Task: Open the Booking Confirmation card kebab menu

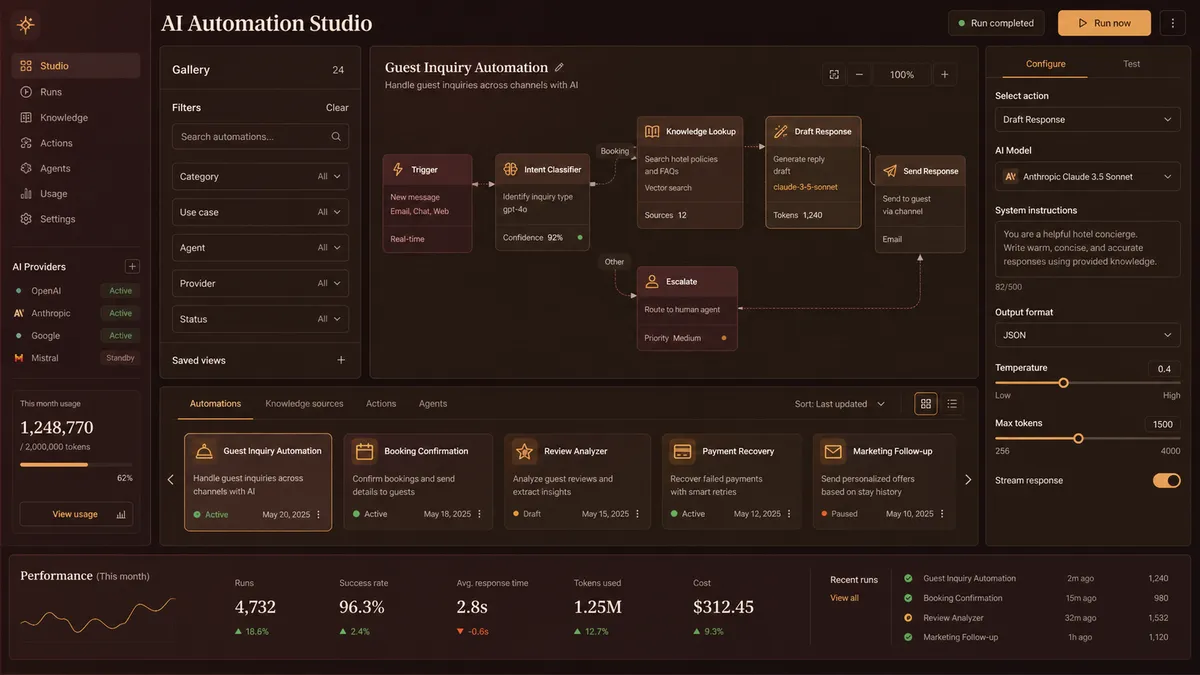Action: pyautogui.click(x=479, y=514)
